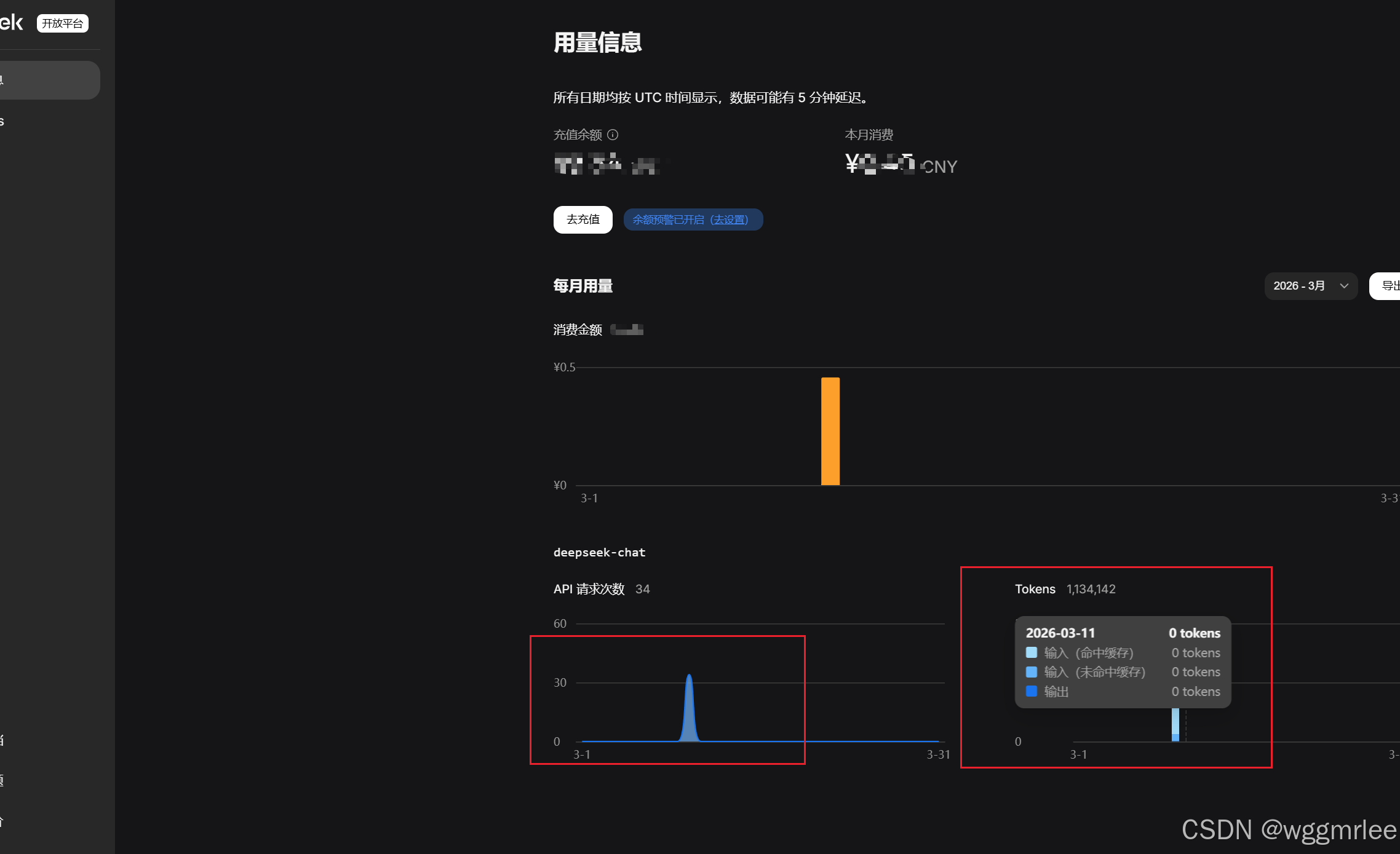Viewport: 1400px width, 854px height.
Task: Click the orange bar in 消费金额 chart
Action: click(830, 431)
